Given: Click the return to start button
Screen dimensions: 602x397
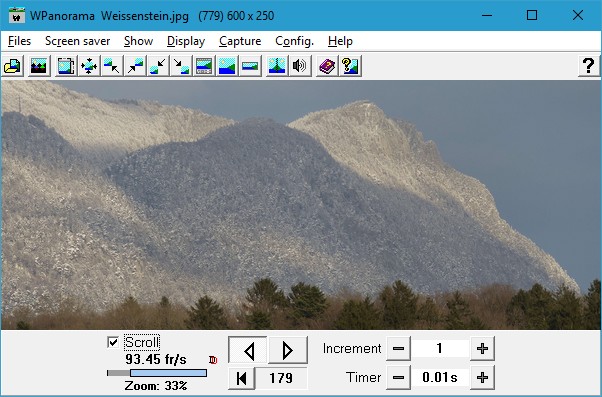Looking at the screenshot, I should [241, 378].
